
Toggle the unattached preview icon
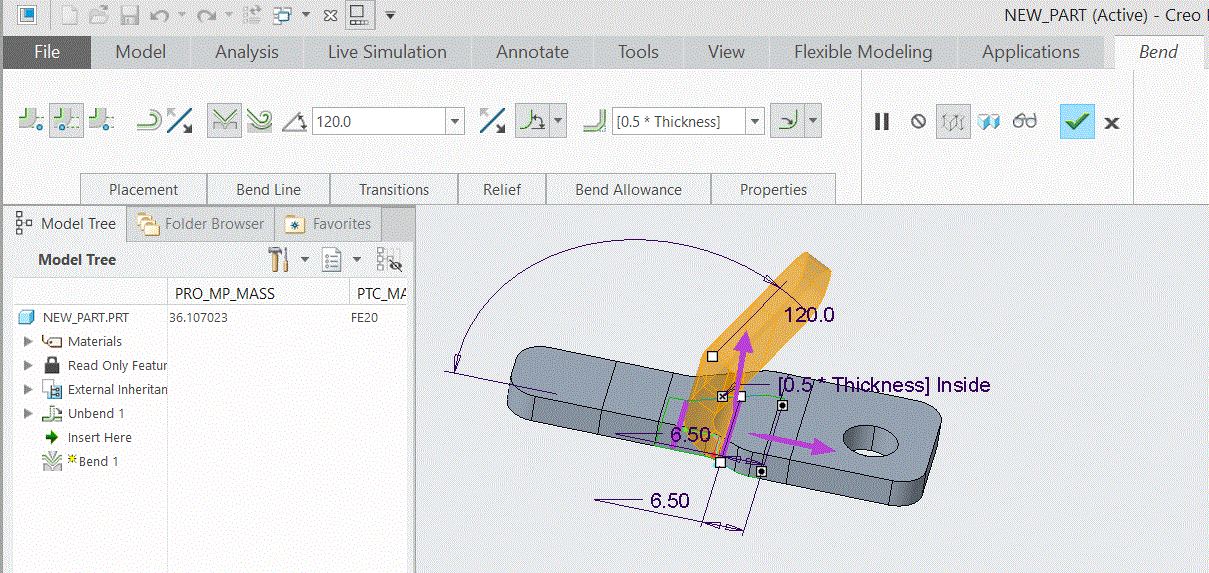point(953,121)
